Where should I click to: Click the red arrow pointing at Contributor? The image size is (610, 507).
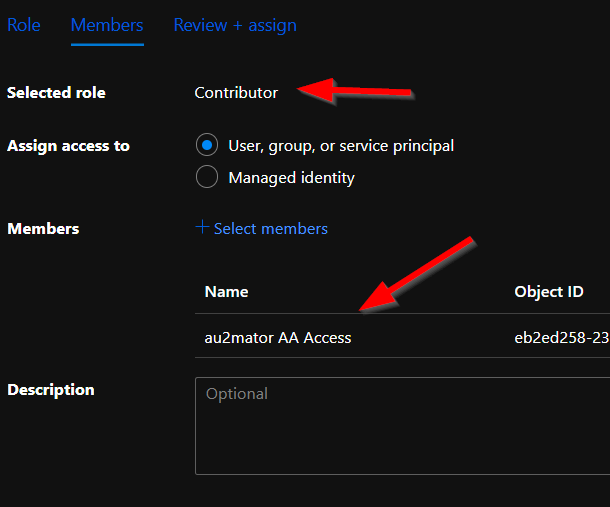tap(354, 91)
